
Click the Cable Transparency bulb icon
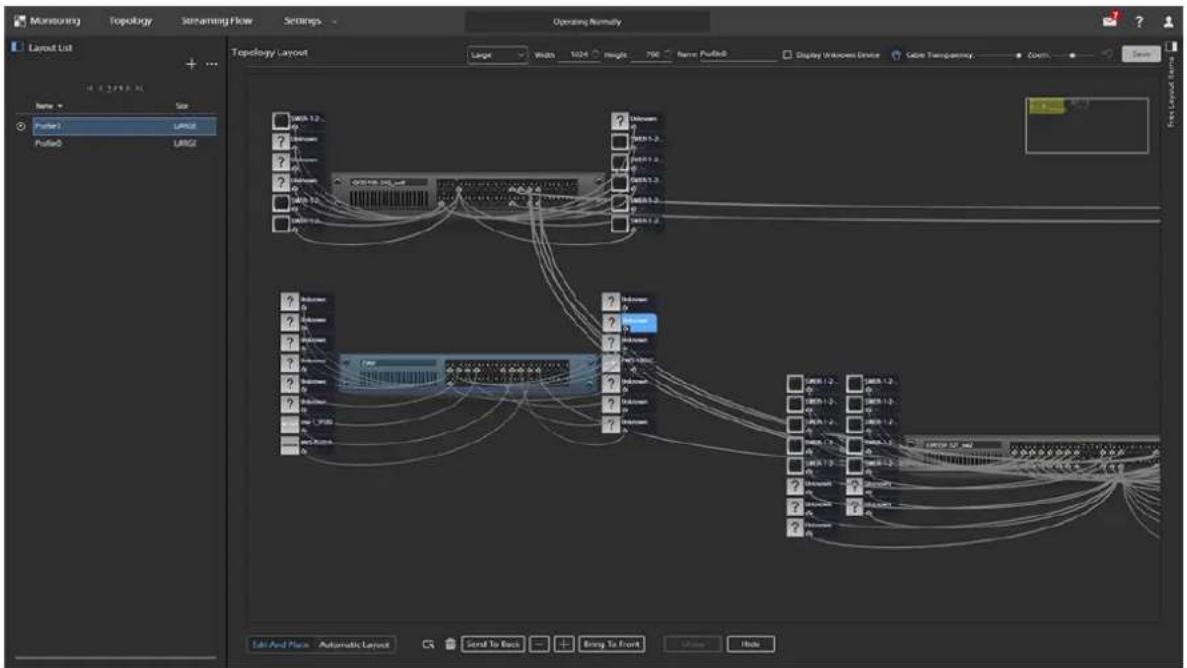click(x=896, y=55)
